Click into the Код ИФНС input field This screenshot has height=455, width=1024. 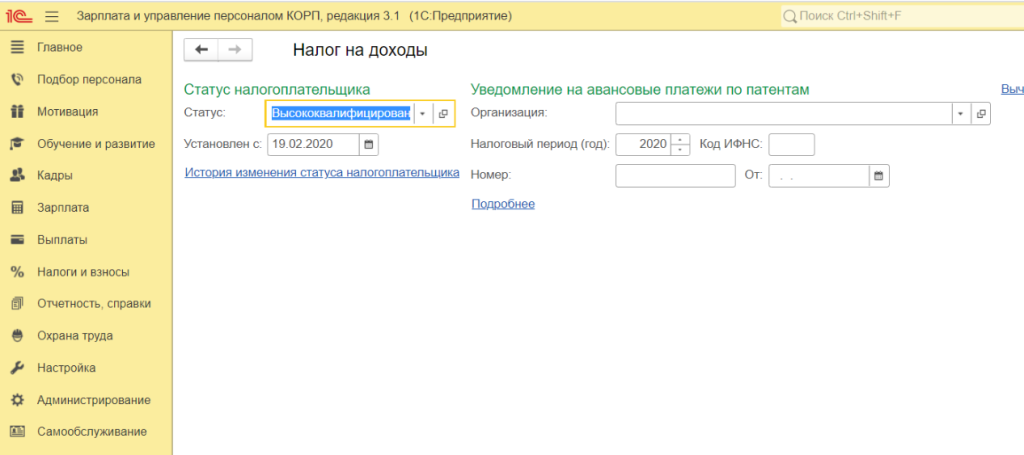tap(791, 144)
